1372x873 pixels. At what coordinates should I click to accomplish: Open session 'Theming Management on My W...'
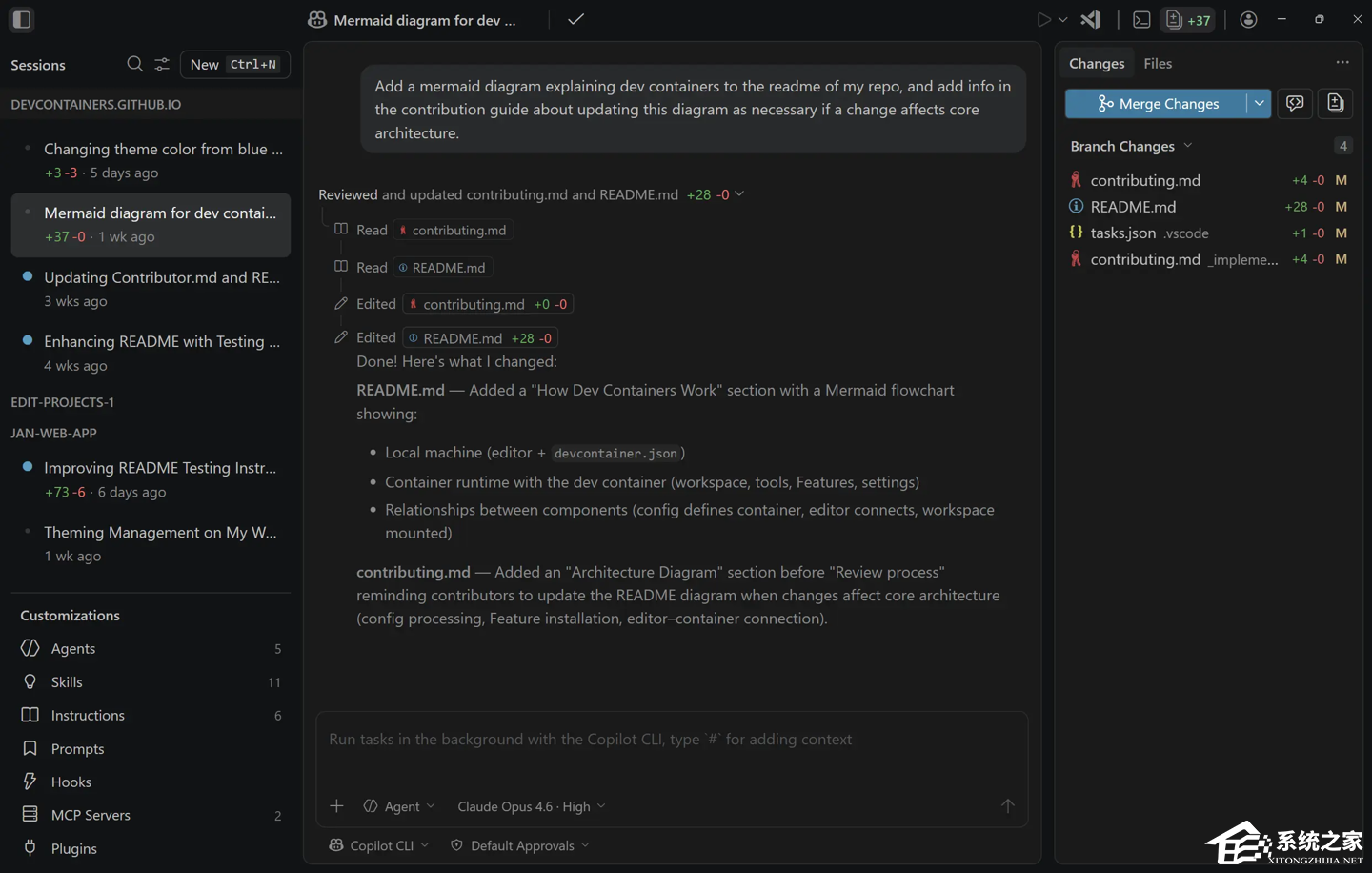coord(151,543)
